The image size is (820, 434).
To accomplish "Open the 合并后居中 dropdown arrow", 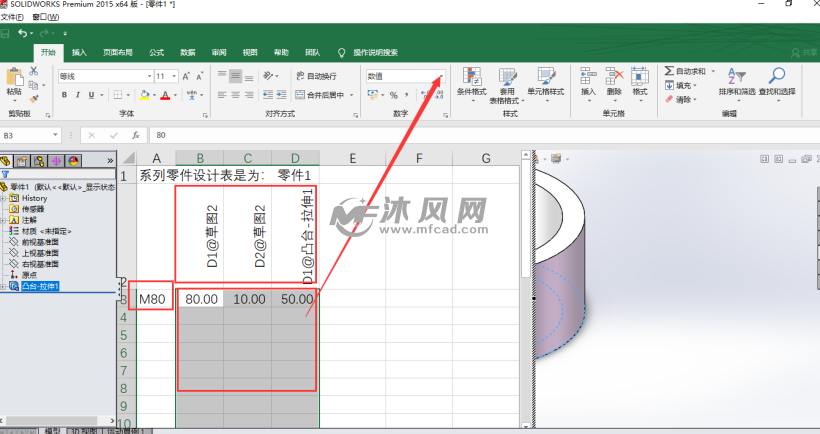I will (351, 95).
